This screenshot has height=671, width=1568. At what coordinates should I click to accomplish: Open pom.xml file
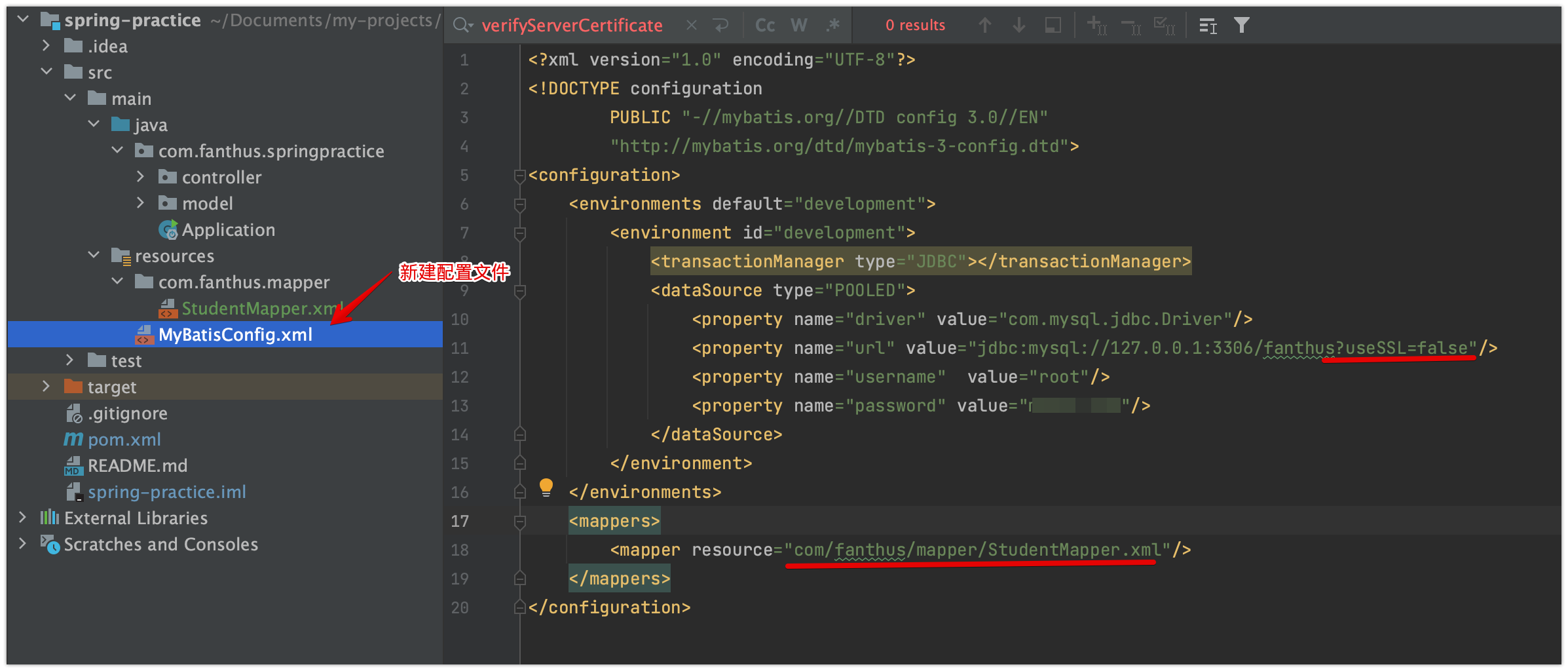(124, 440)
